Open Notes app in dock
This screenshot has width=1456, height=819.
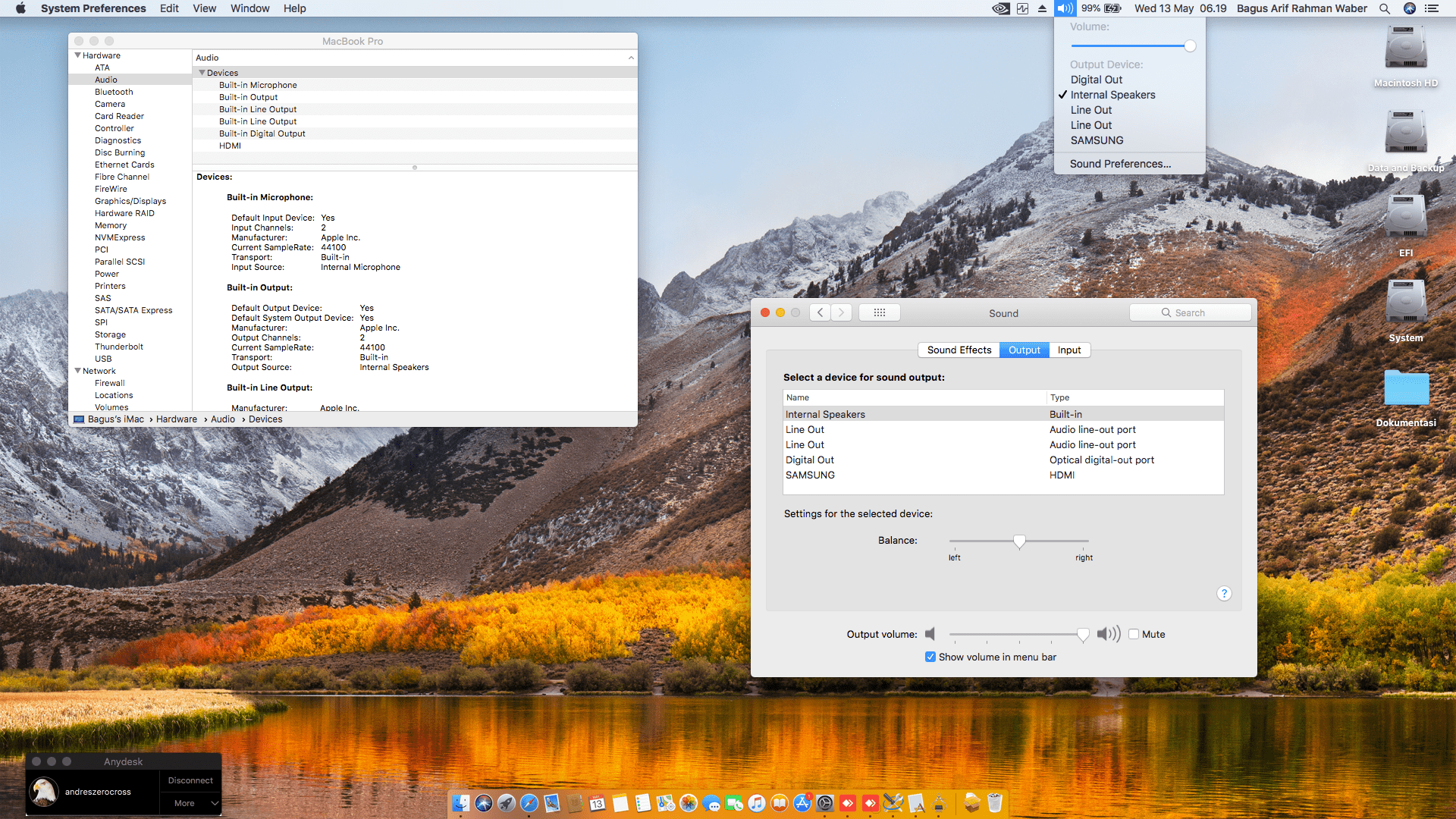620,803
